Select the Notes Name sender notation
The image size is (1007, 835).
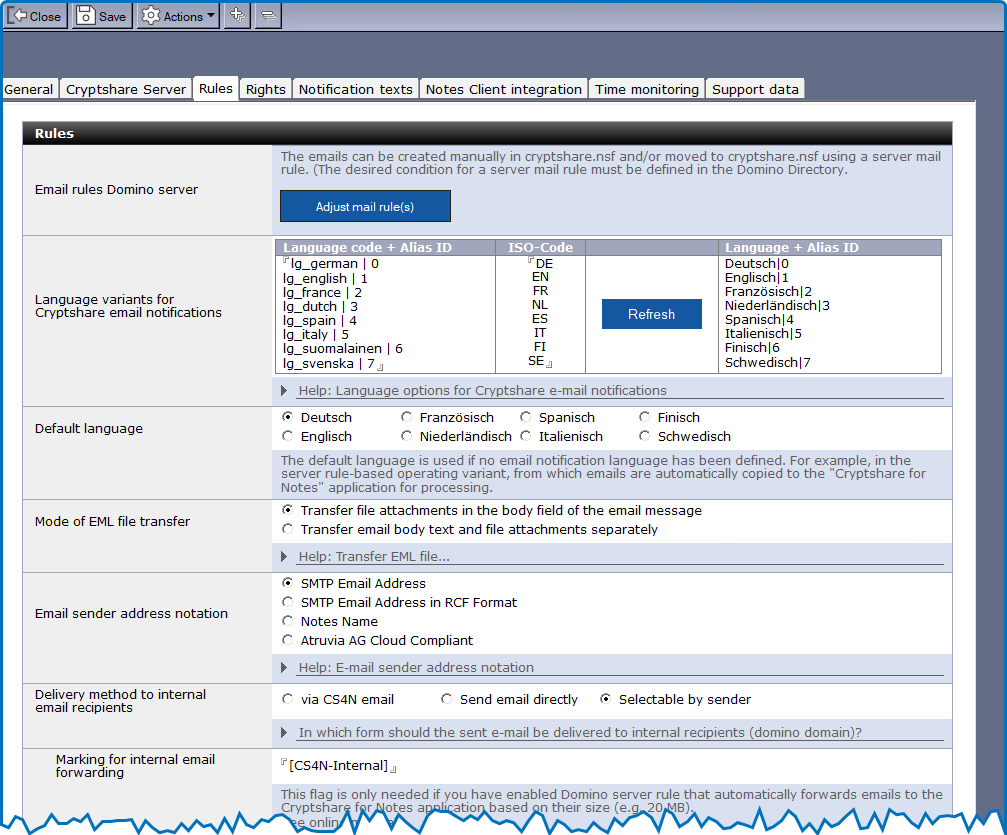(x=289, y=621)
